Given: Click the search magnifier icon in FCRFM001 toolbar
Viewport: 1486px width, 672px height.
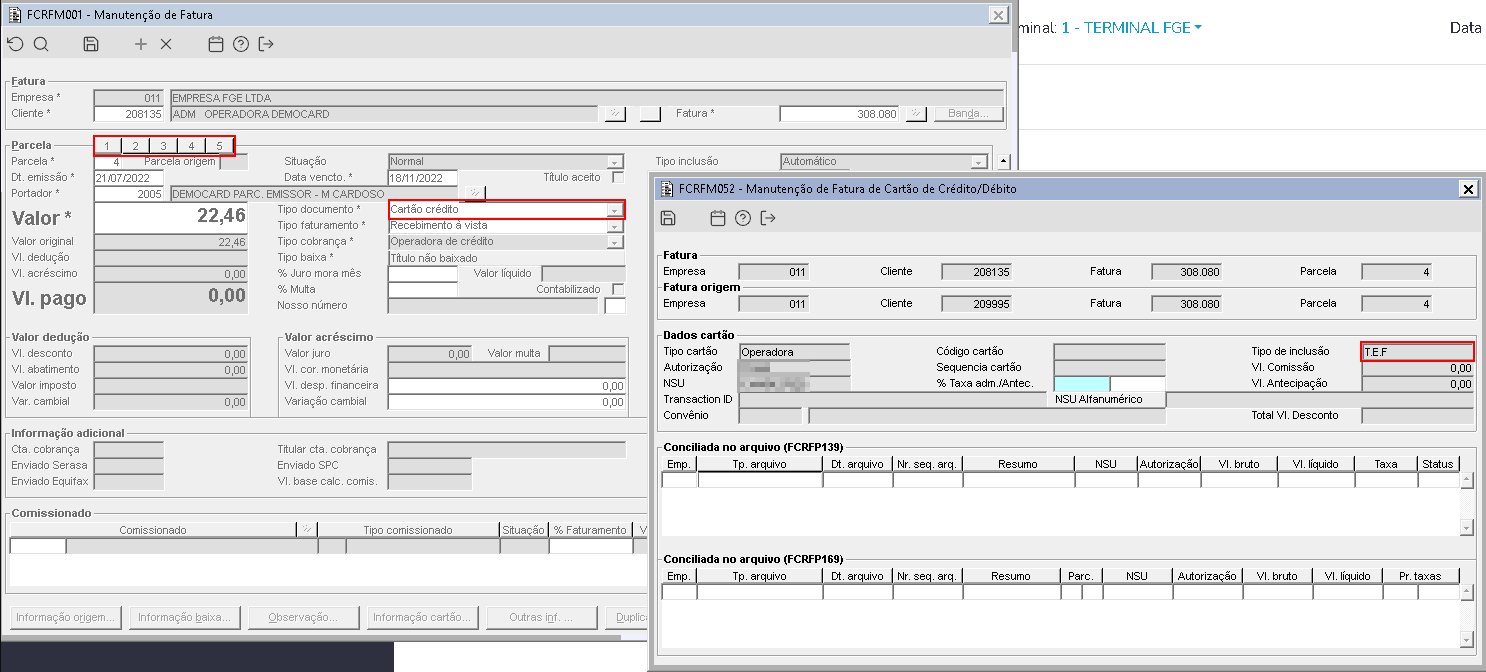Looking at the screenshot, I should coord(41,44).
